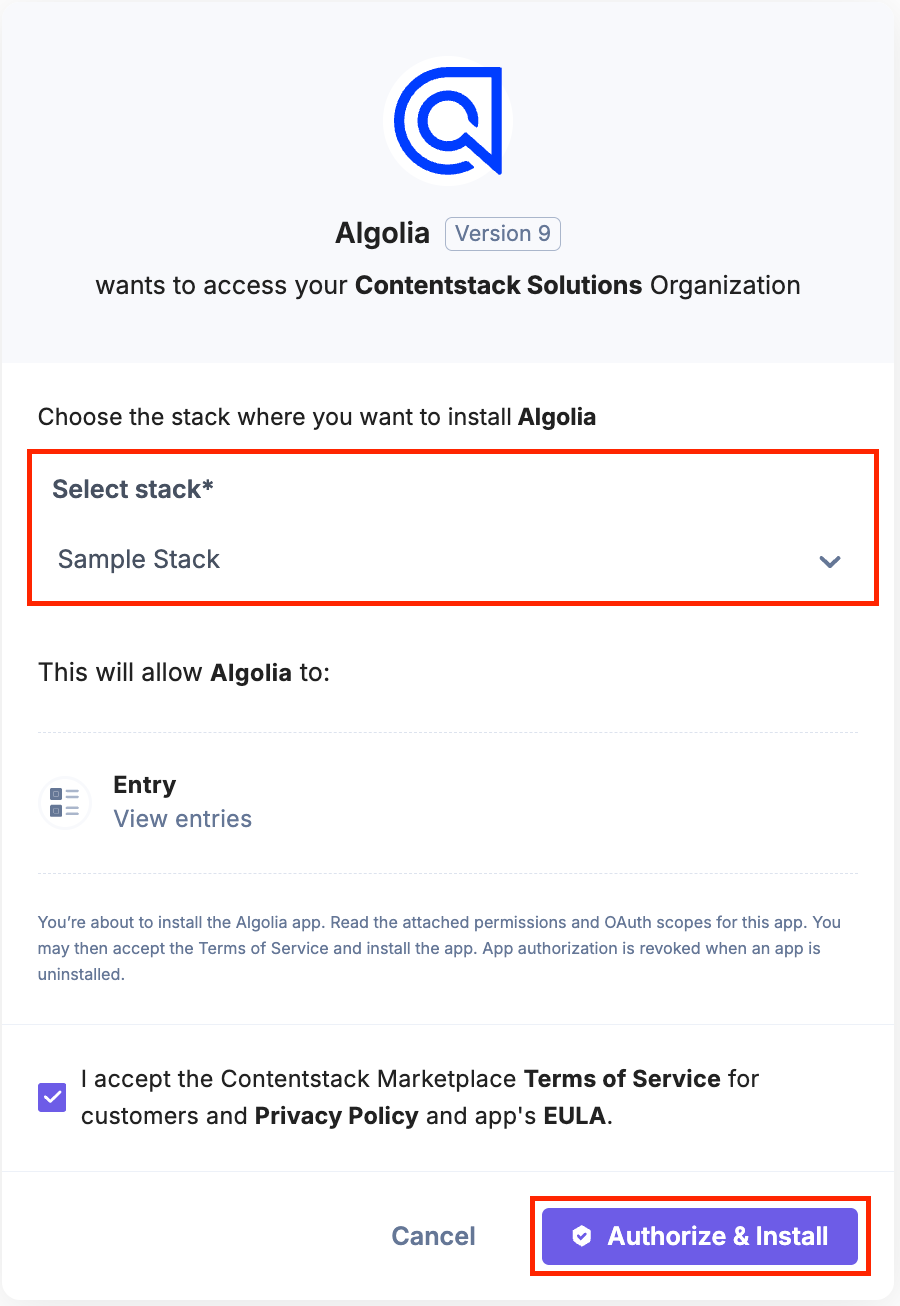Open the app's EULA link
Screen dimensions: 900x1306
coord(575,1116)
